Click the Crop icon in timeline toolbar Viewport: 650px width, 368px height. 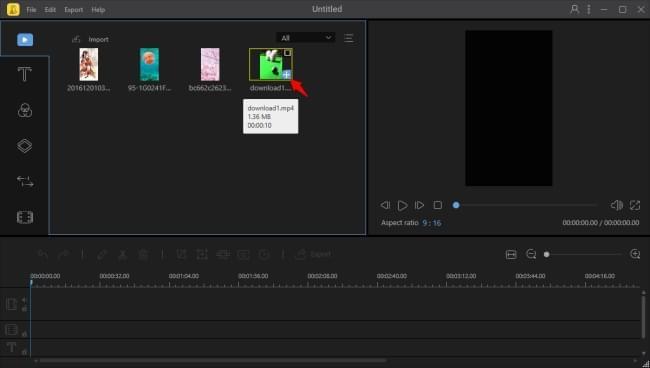(x=182, y=254)
